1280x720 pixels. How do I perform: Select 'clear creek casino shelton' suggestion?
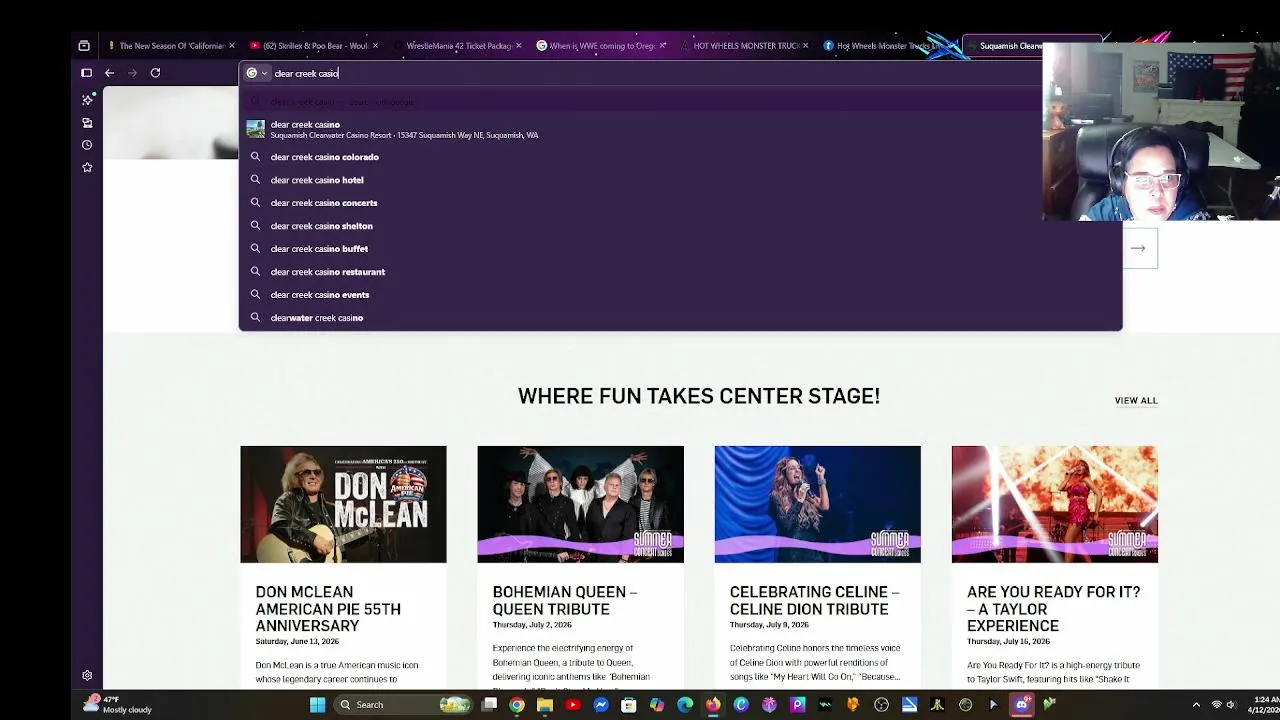680,226
